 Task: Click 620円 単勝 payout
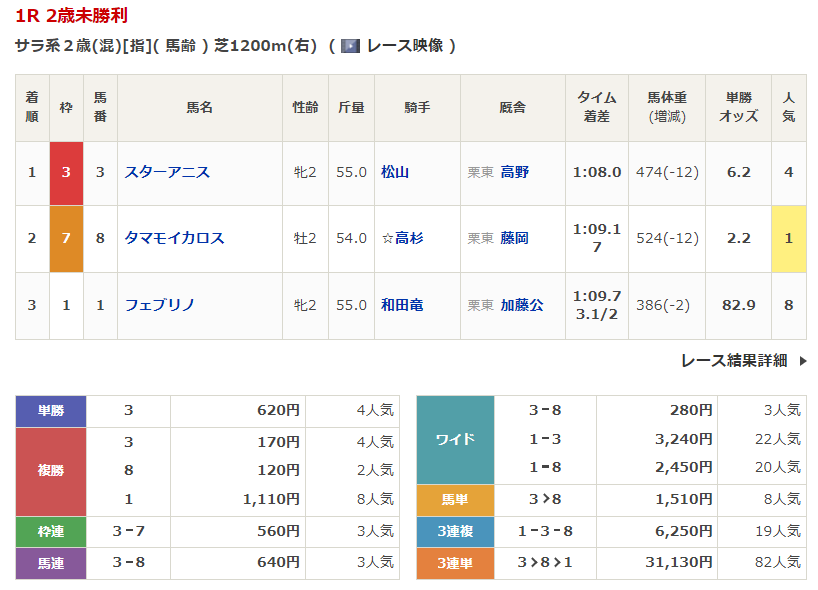279,411
